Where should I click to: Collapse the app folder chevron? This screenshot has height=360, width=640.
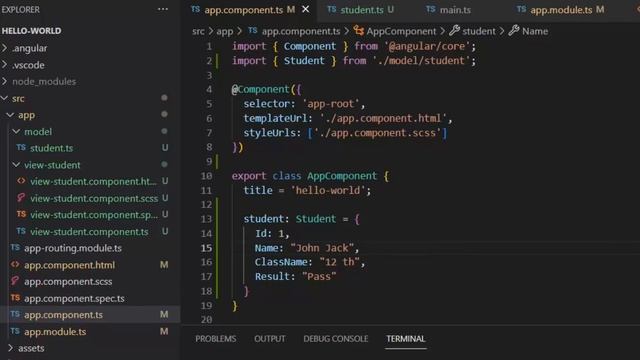click(x=10, y=115)
